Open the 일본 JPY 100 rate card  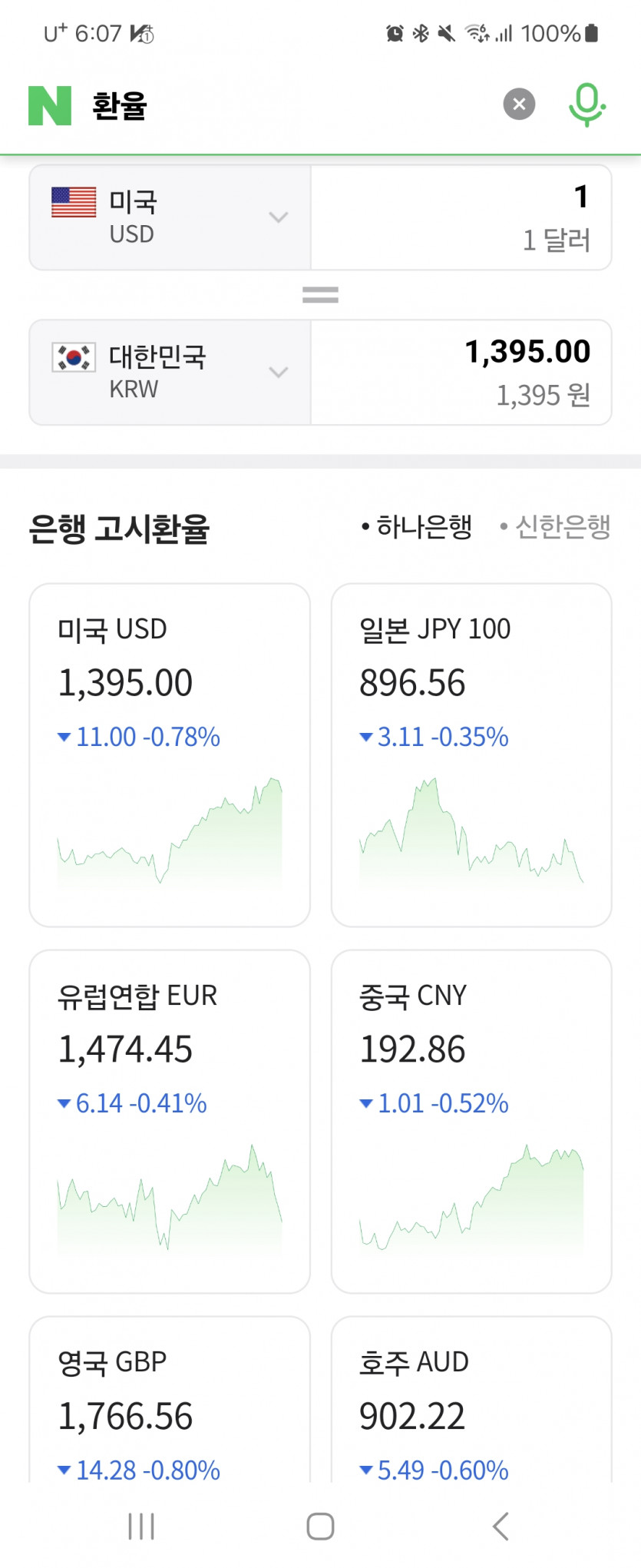471,754
